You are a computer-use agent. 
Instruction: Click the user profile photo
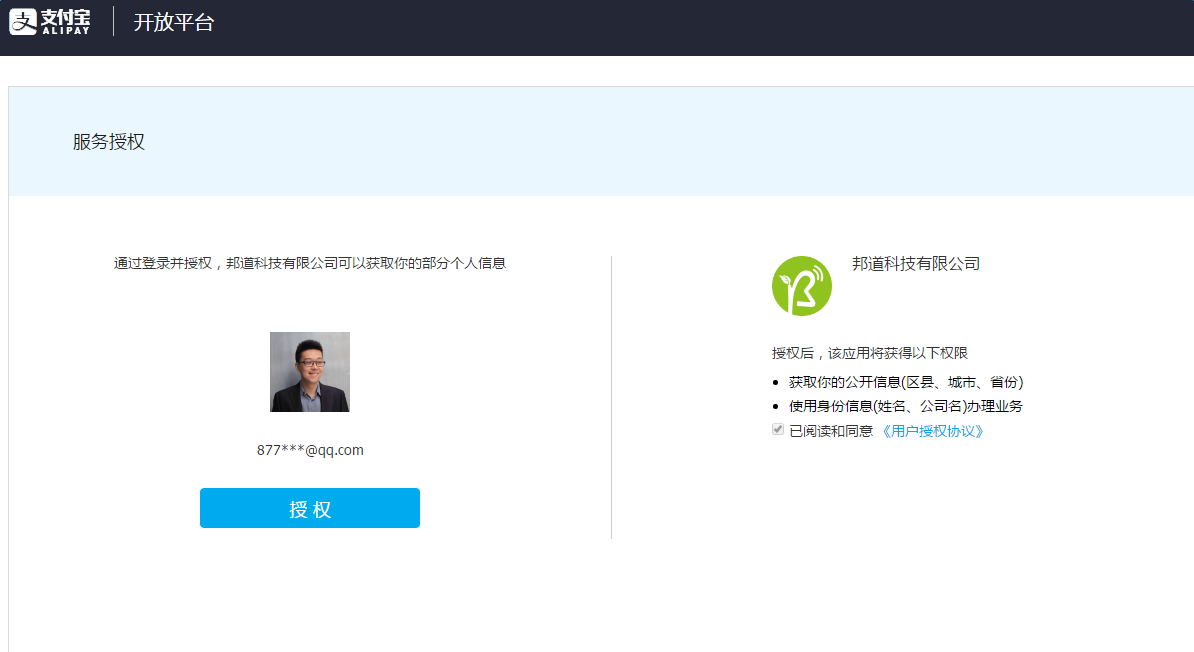click(x=310, y=372)
